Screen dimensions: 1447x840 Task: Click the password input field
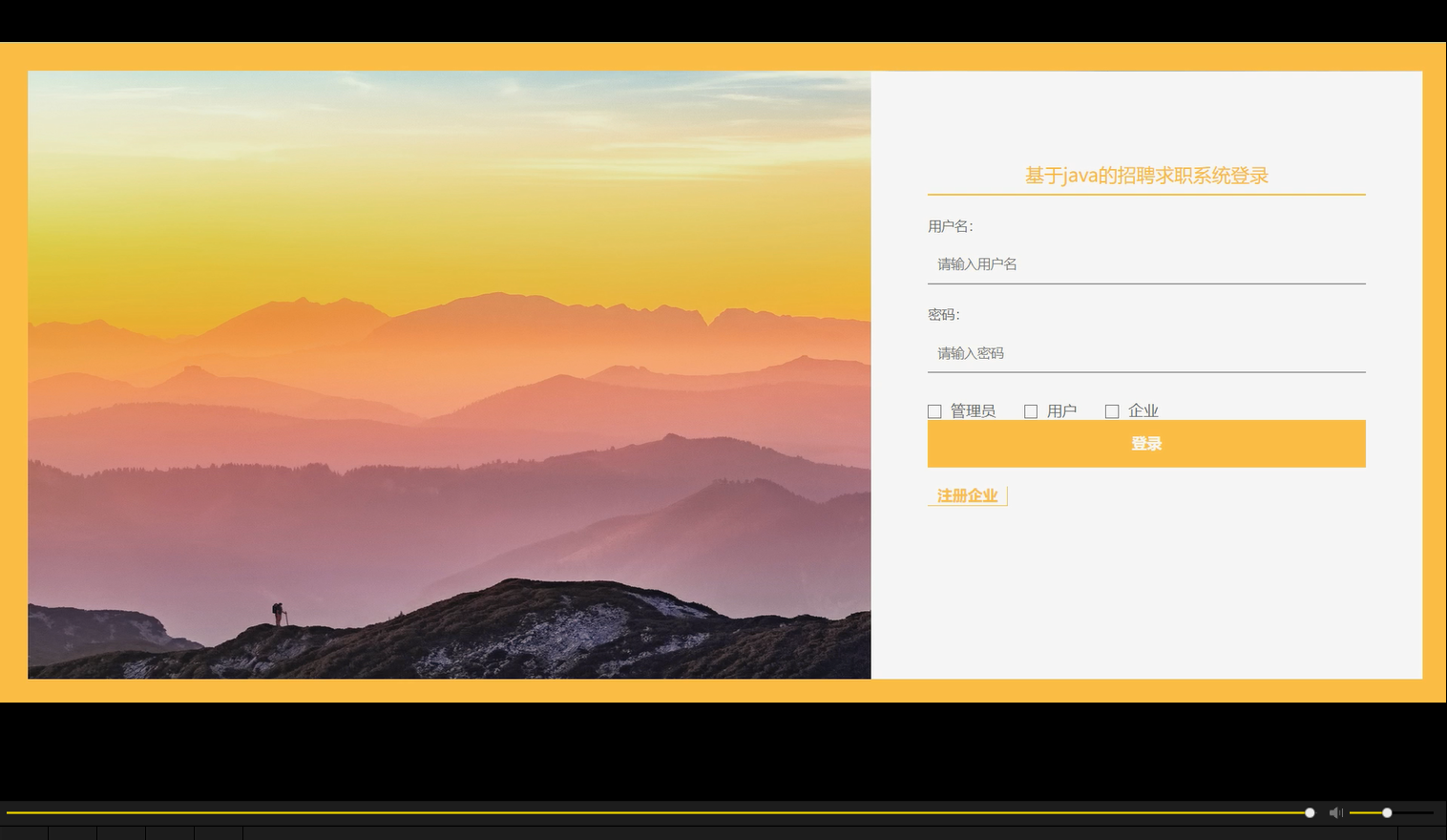[1145, 353]
